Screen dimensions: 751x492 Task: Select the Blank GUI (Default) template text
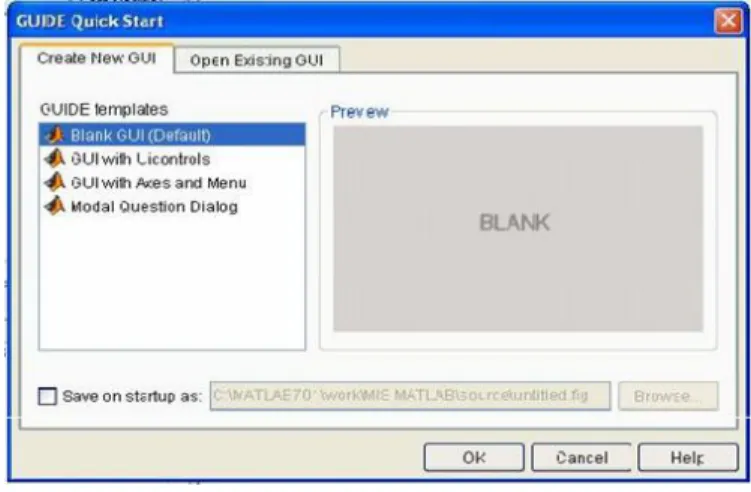tap(141, 136)
